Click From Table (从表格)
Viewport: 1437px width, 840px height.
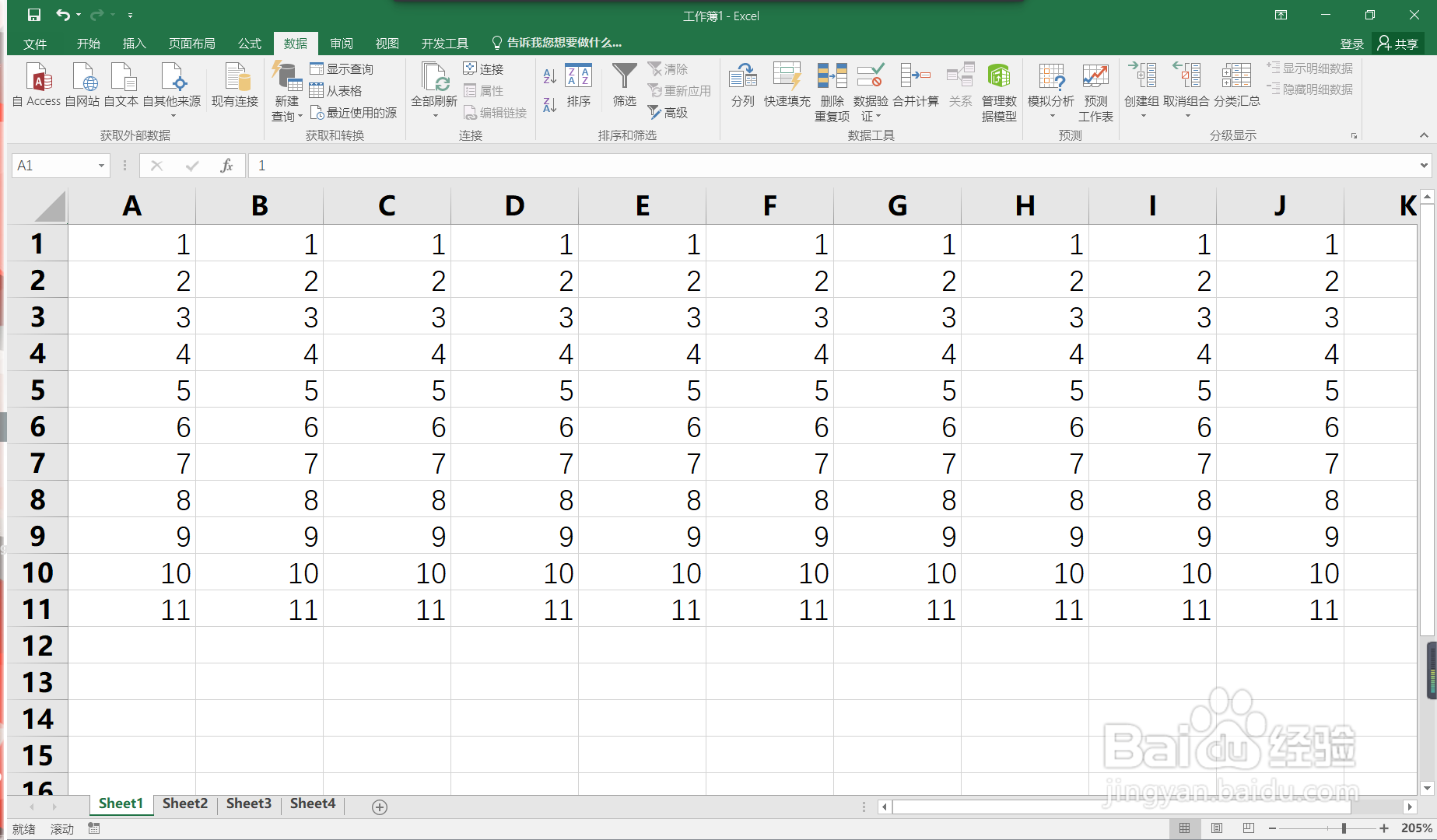335,91
